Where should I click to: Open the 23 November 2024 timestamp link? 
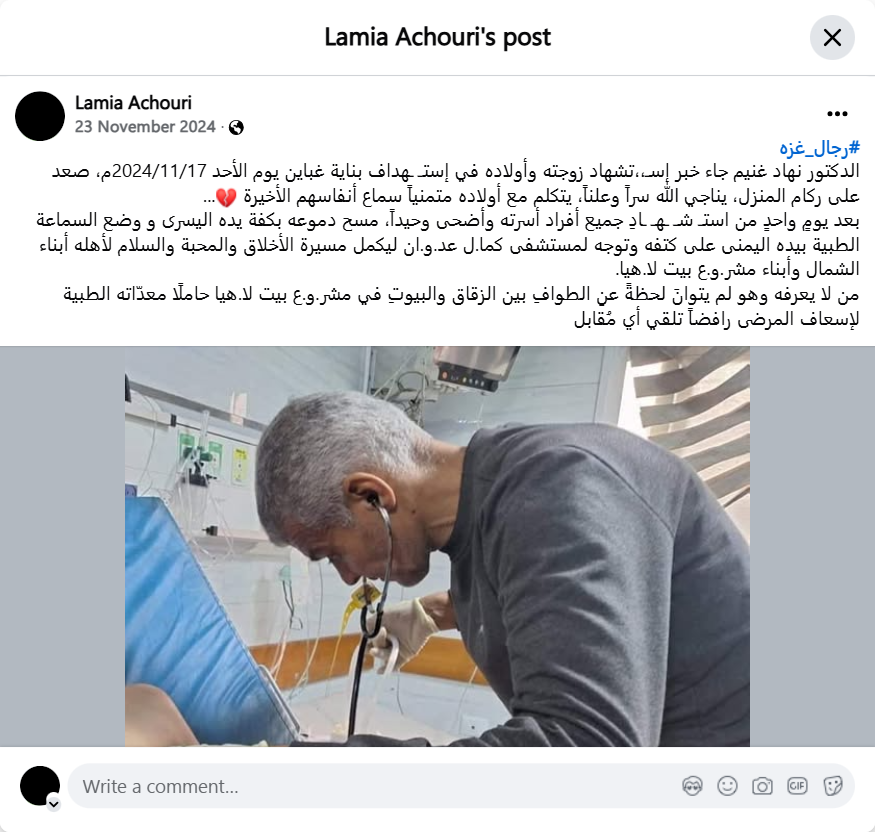tap(145, 127)
